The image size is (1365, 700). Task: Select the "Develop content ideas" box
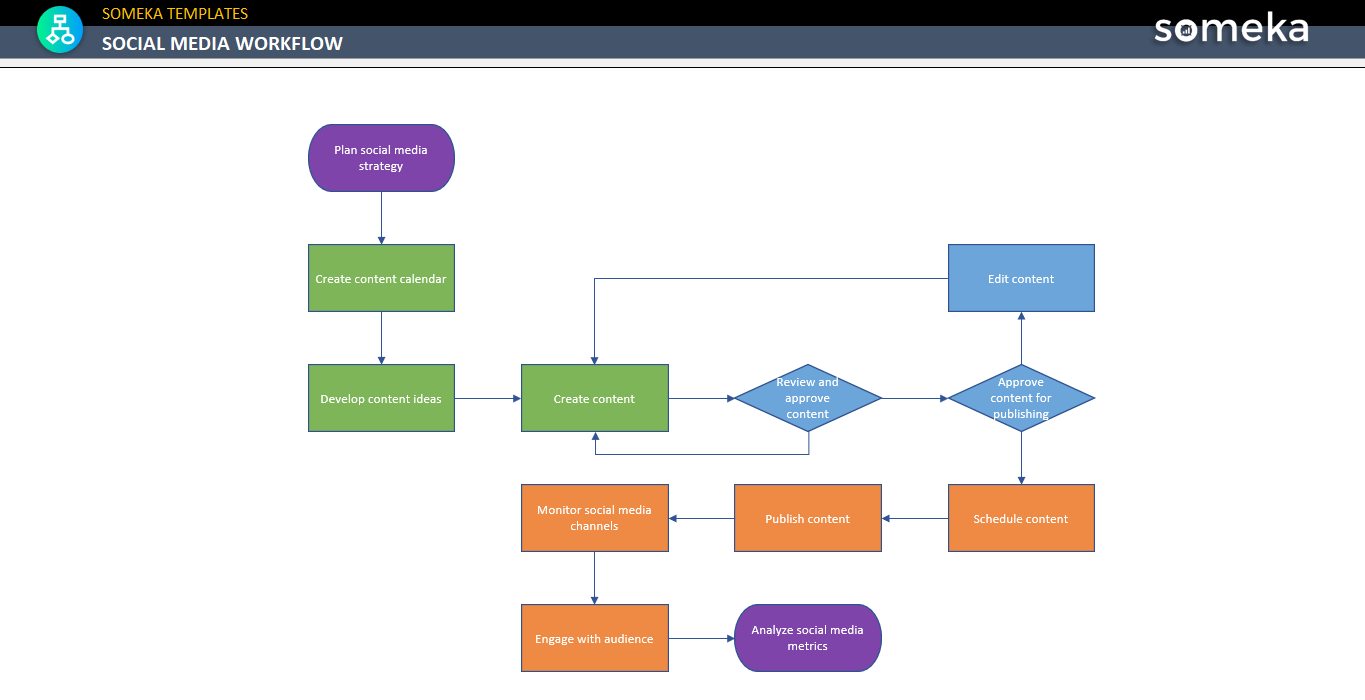pos(381,398)
